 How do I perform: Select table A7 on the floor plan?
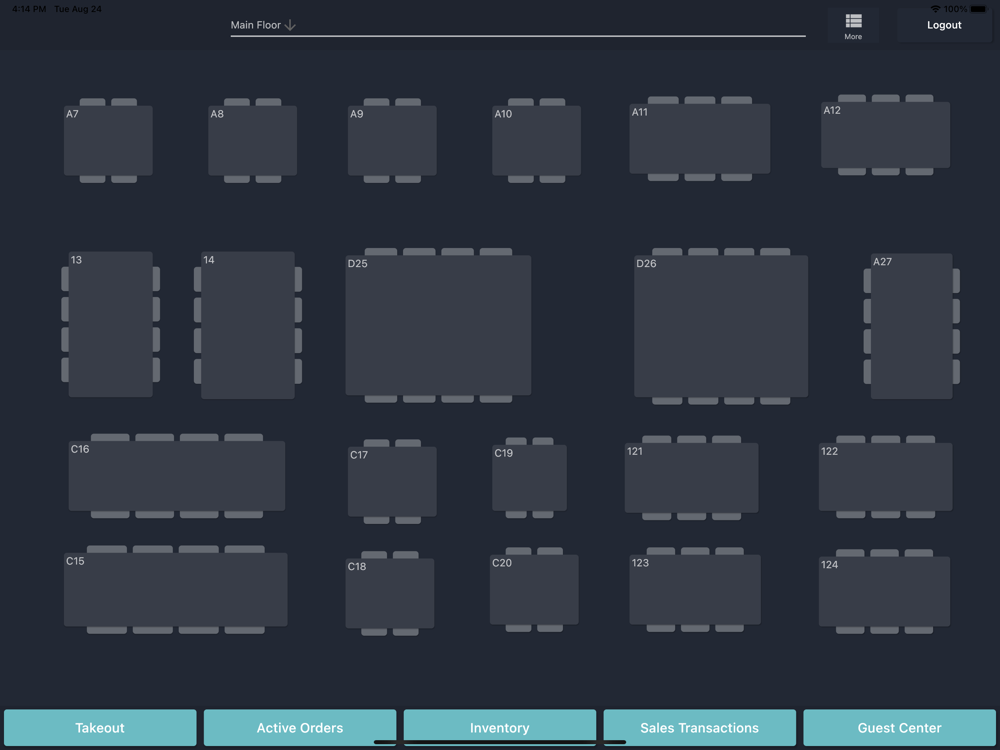pyautogui.click(x=108, y=140)
